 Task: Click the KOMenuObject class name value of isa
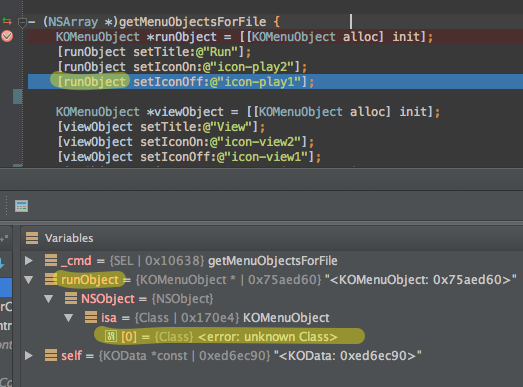[x=286, y=318]
